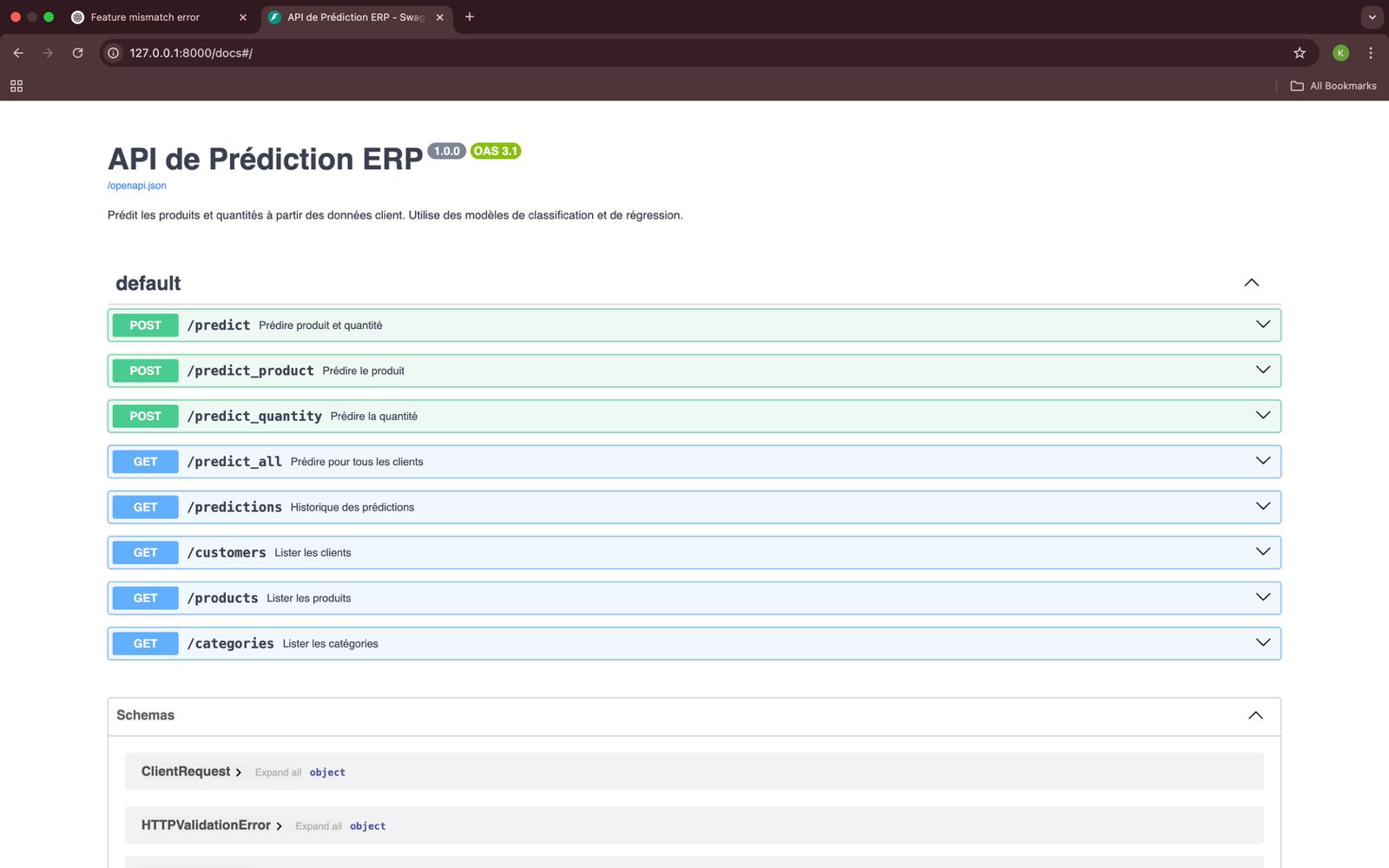Open a new browser tab

coord(470,16)
